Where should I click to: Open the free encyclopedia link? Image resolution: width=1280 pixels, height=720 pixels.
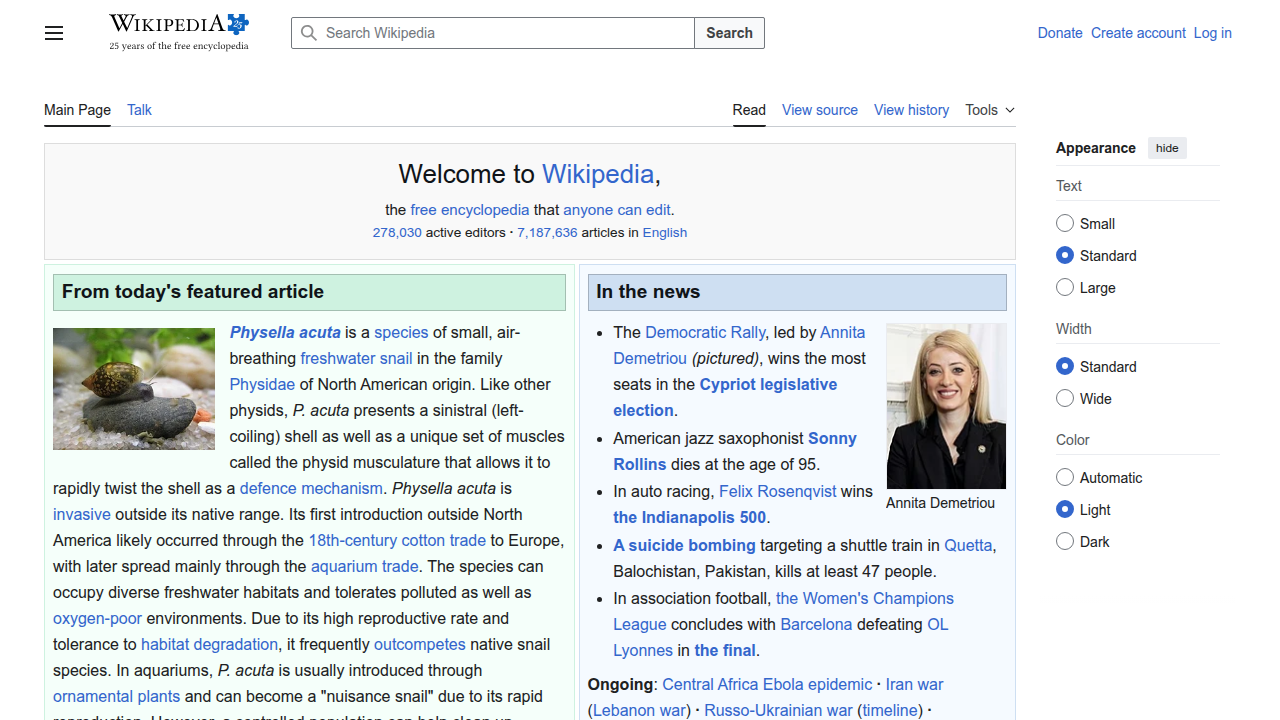pyautogui.click(x=470, y=210)
